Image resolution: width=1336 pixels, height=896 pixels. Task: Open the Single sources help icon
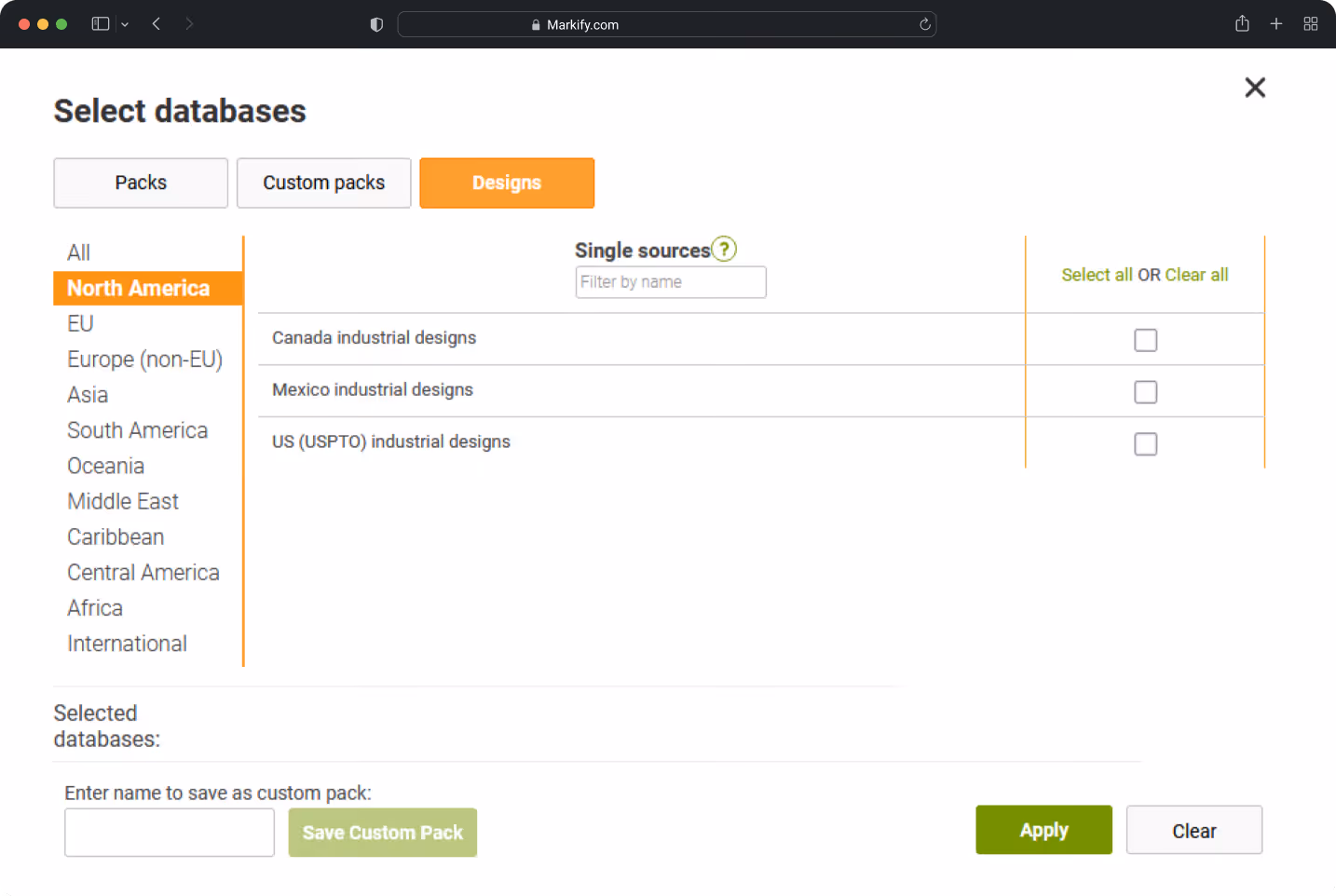pos(724,249)
